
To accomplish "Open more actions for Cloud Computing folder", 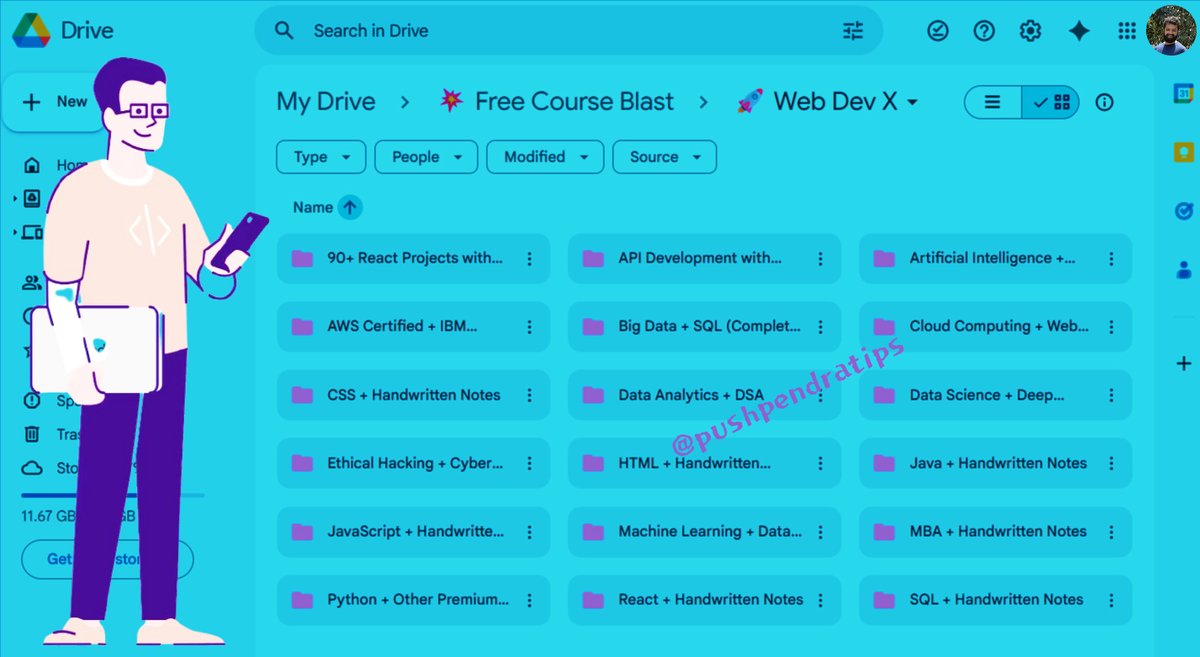I will [1111, 327].
